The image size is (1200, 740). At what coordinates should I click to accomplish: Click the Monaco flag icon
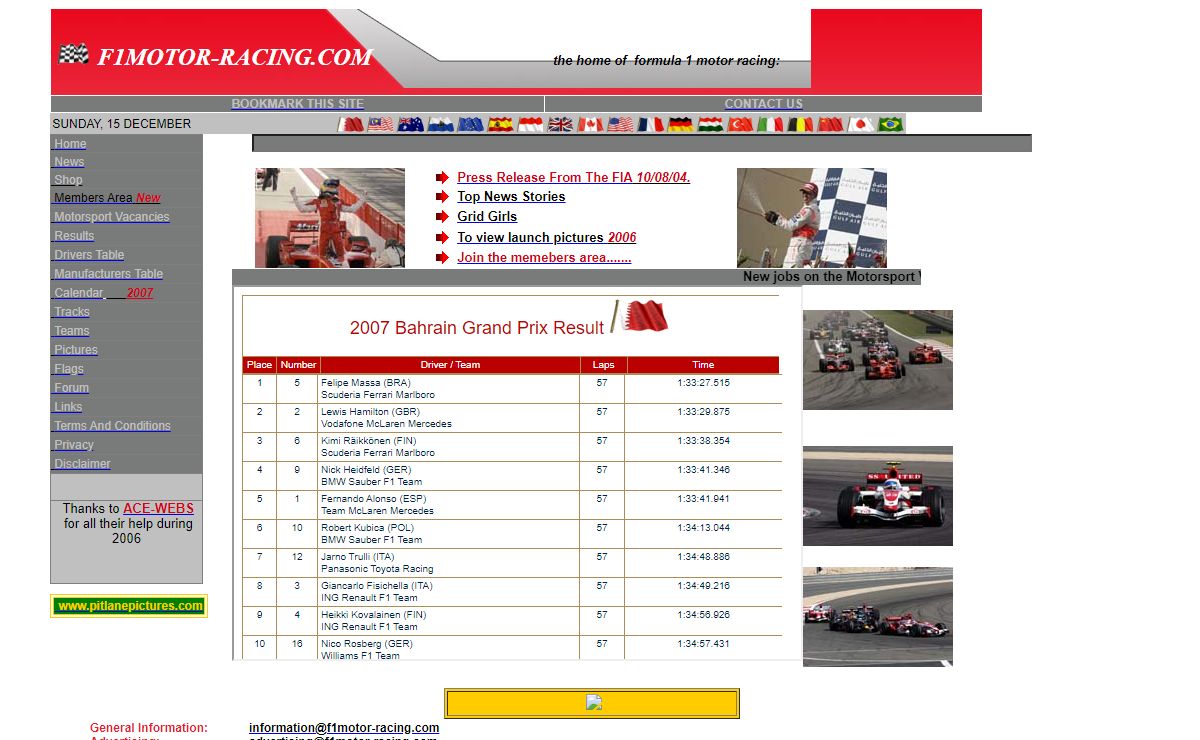(x=530, y=125)
